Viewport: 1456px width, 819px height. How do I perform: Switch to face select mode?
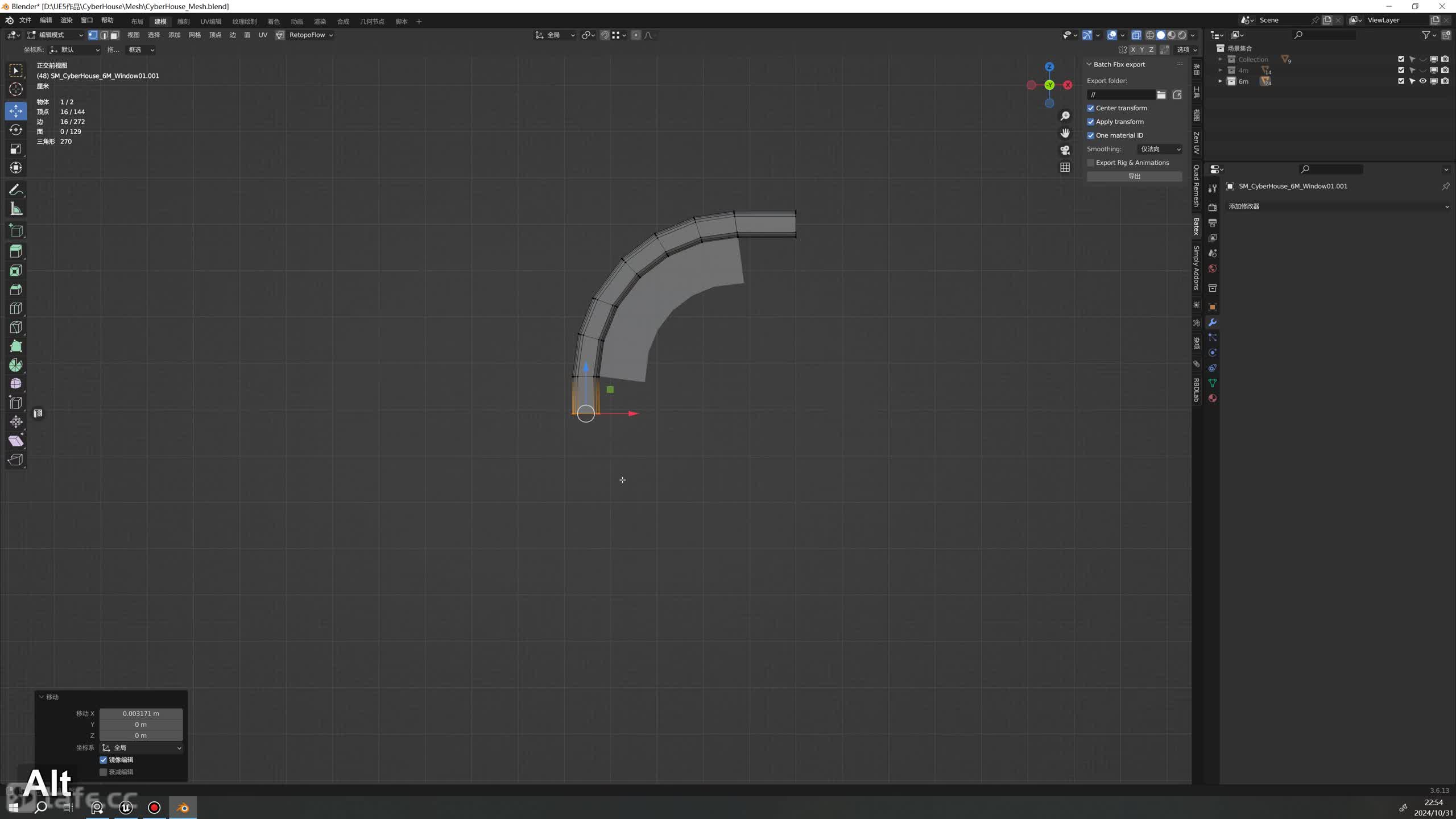(x=114, y=35)
